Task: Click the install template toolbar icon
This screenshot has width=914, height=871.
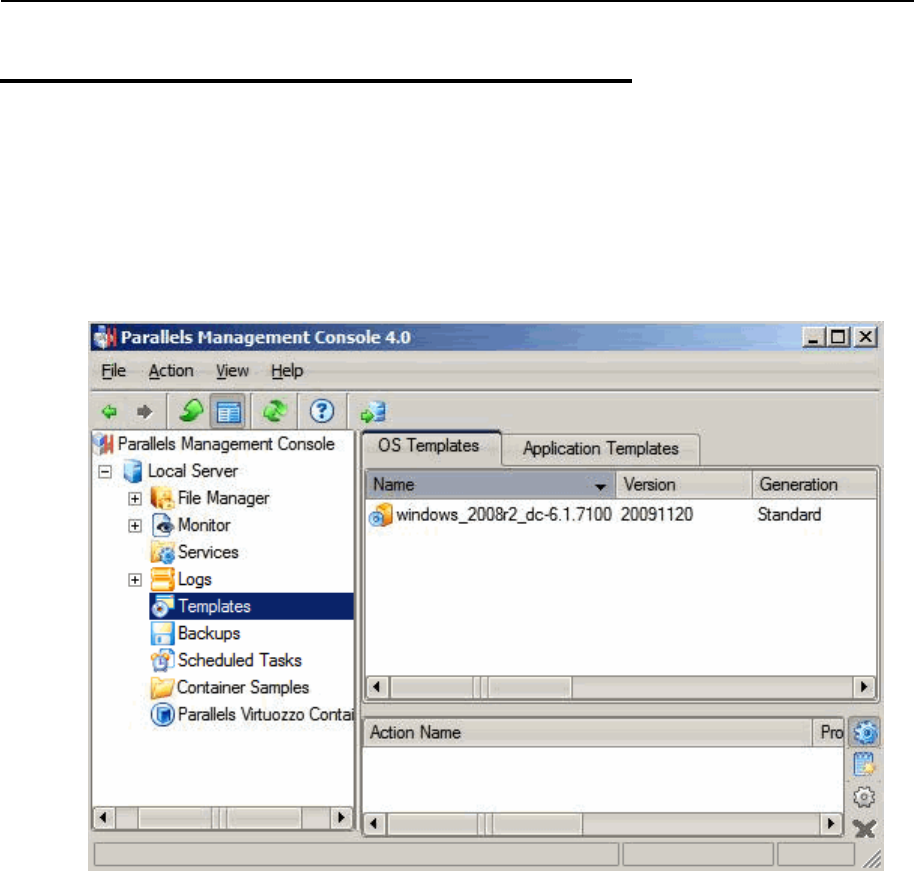Action: (373, 412)
